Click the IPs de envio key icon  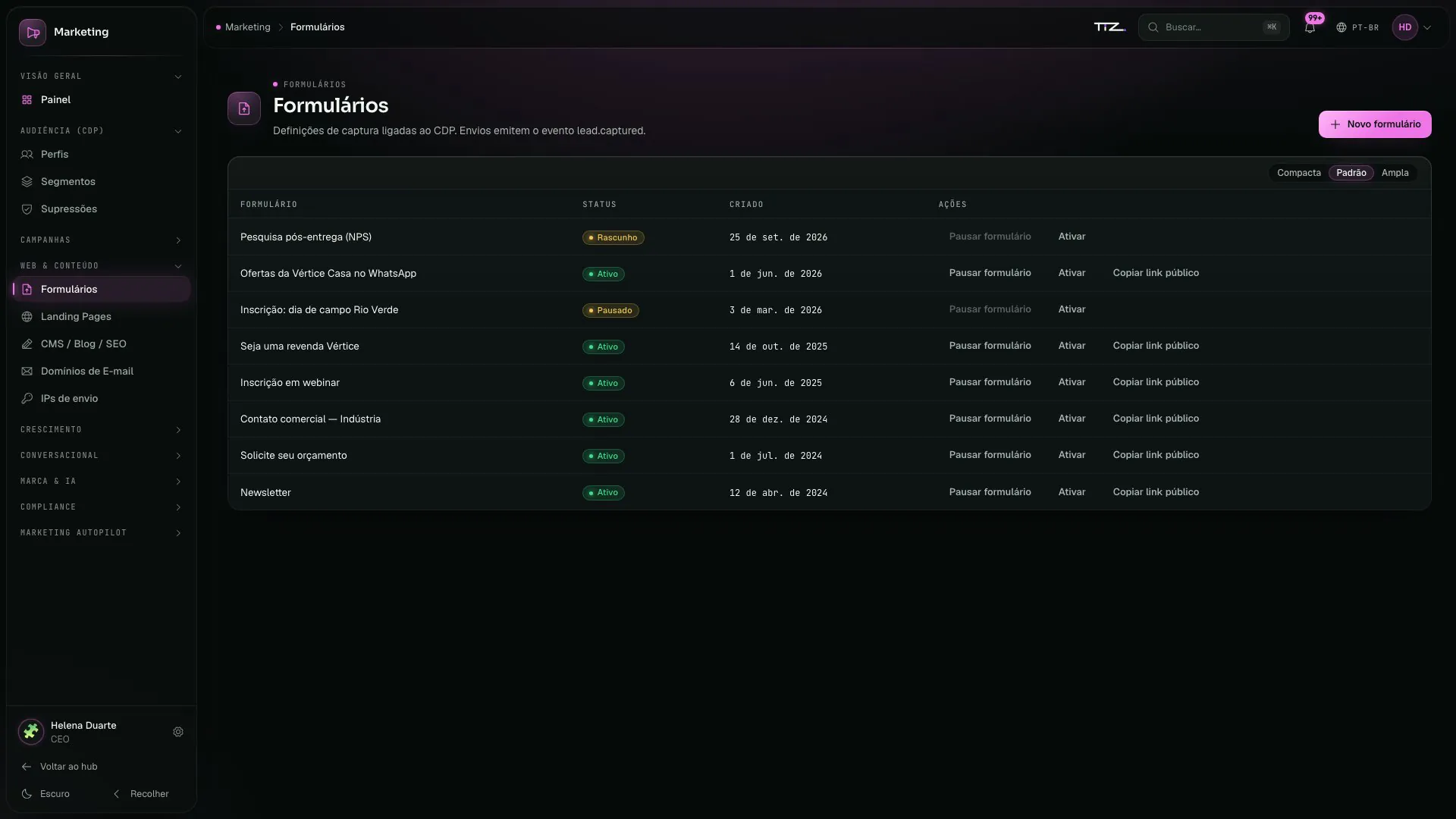[x=27, y=399]
